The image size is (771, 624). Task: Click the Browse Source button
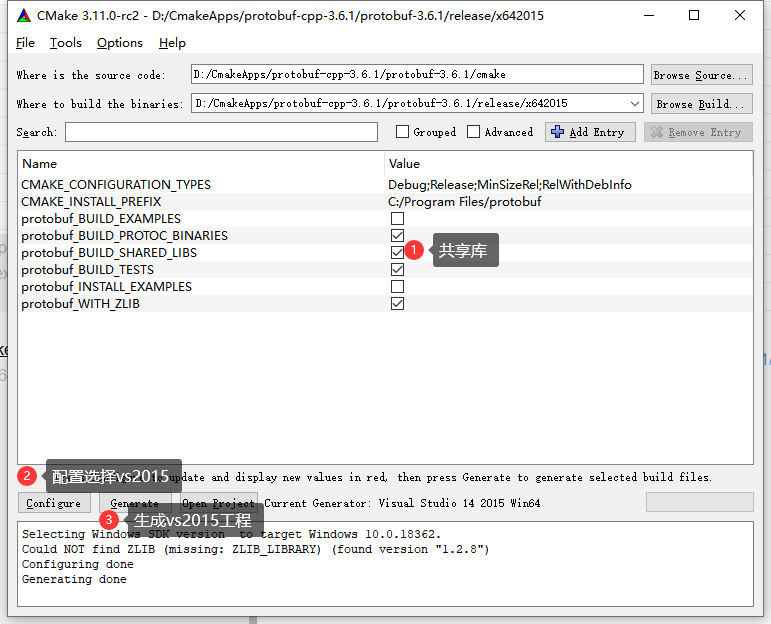tap(701, 75)
